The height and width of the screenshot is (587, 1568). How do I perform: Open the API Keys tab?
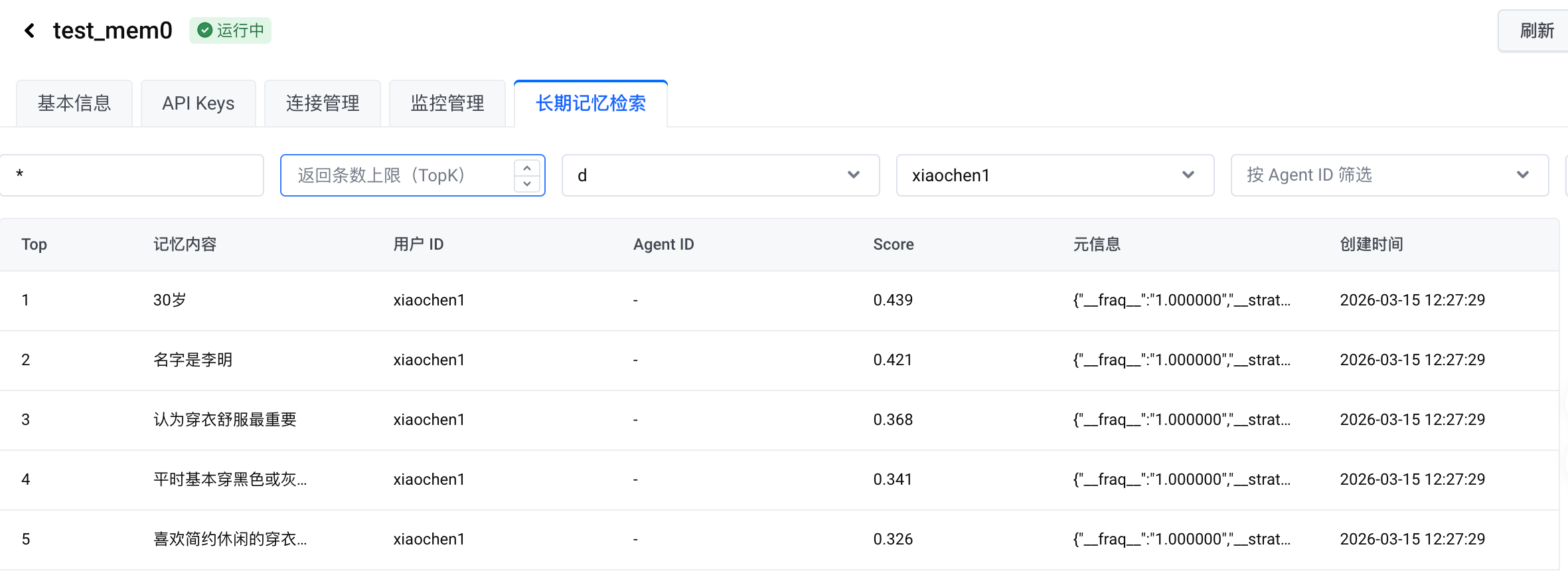pos(198,104)
